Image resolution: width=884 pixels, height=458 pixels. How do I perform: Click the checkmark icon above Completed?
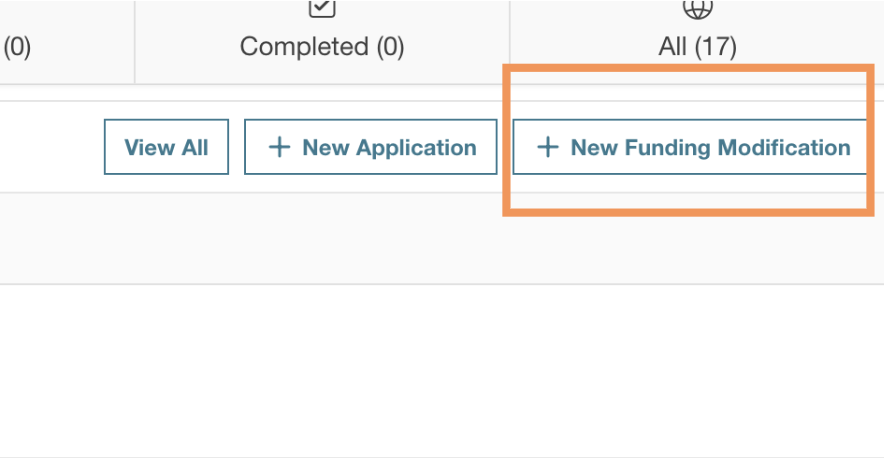click(322, 8)
